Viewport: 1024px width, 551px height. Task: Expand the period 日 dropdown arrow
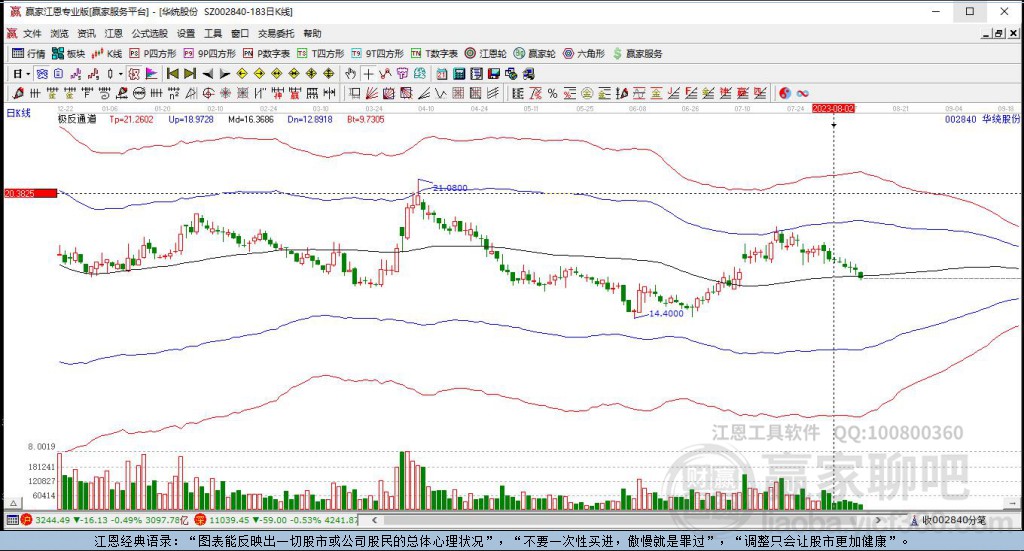click(x=28, y=74)
